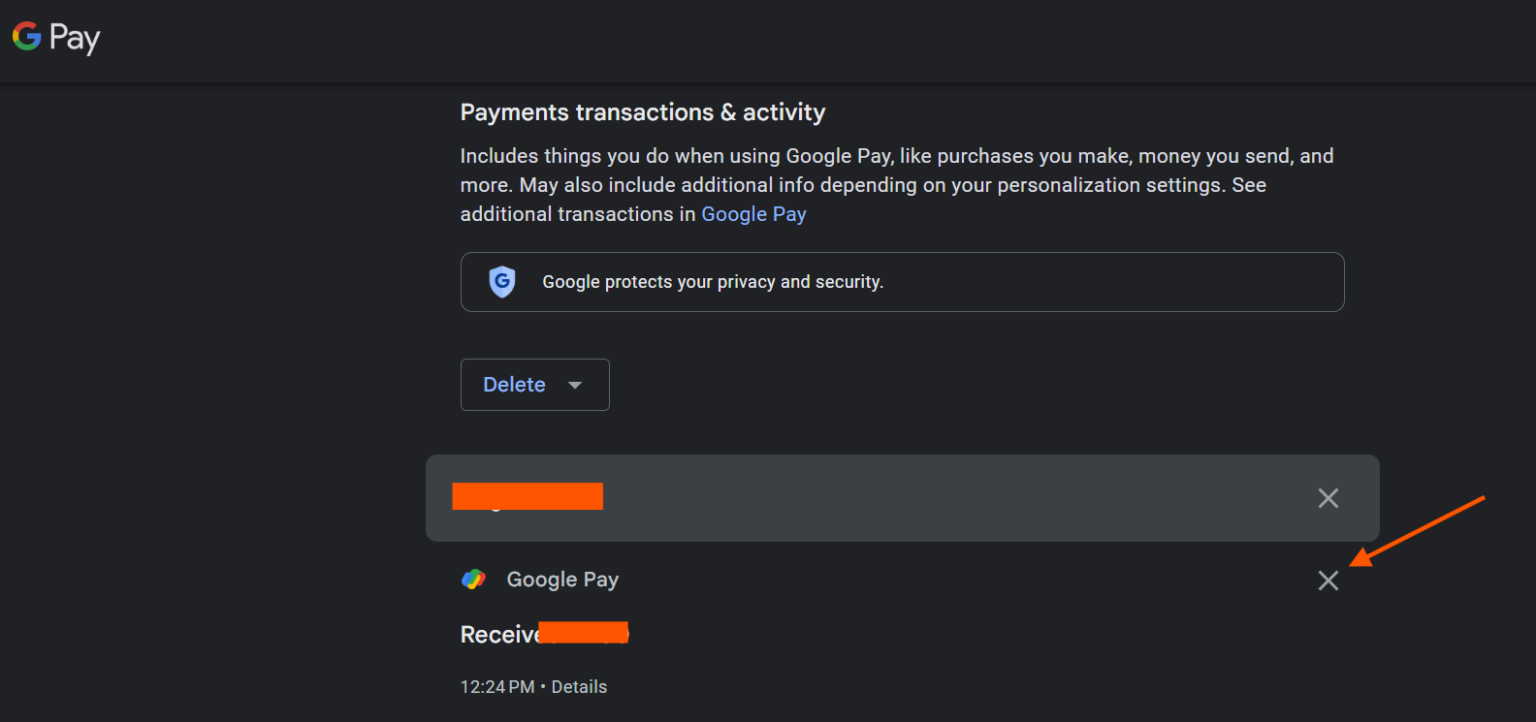Image resolution: width=1536 pixels, height=722 pixels.
Task: Click the Details link under the transaction
Action: pyautogui.click(x=579, y=686)
